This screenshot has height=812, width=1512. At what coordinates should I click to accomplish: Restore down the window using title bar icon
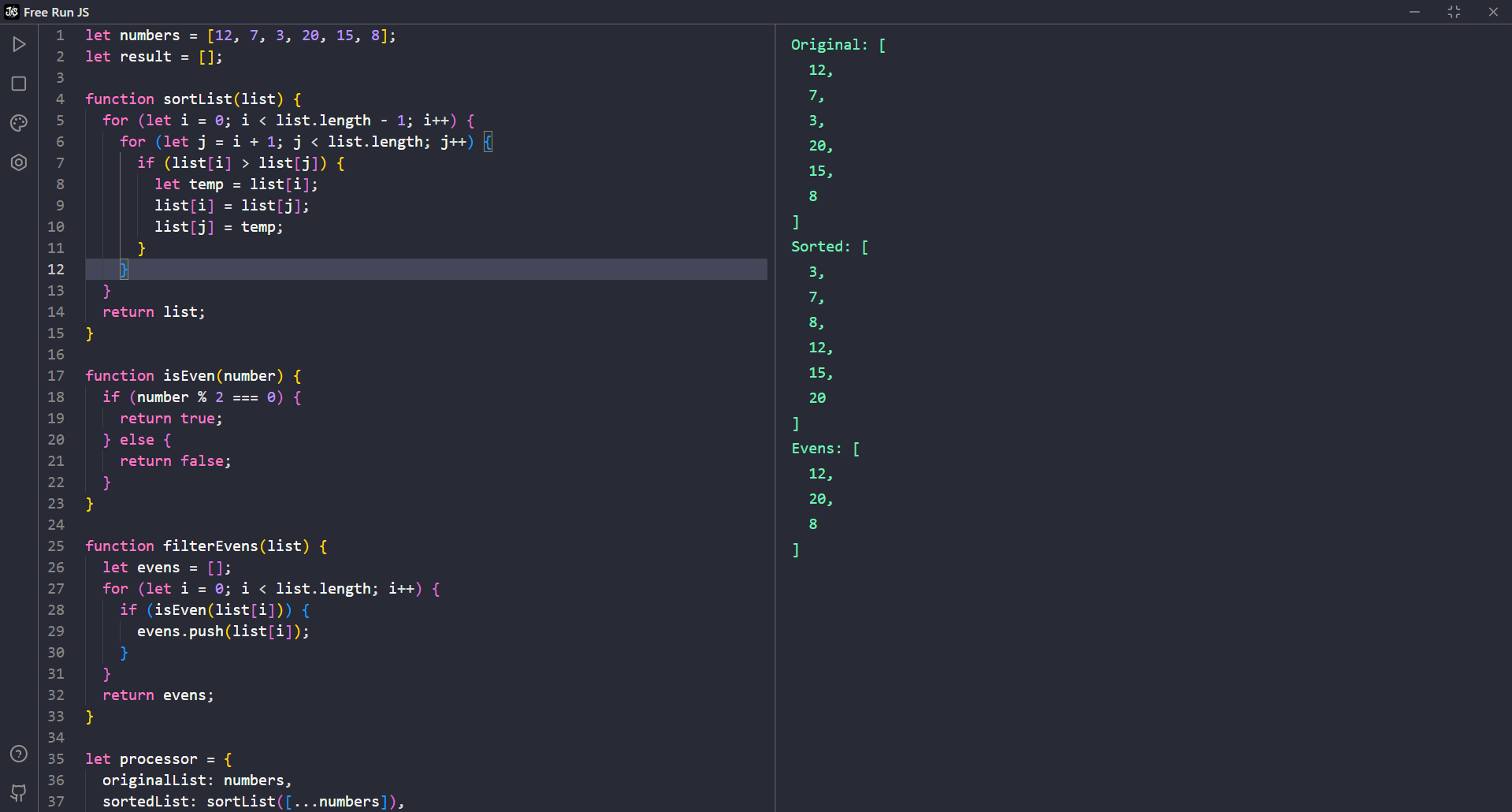[1454, 12]
